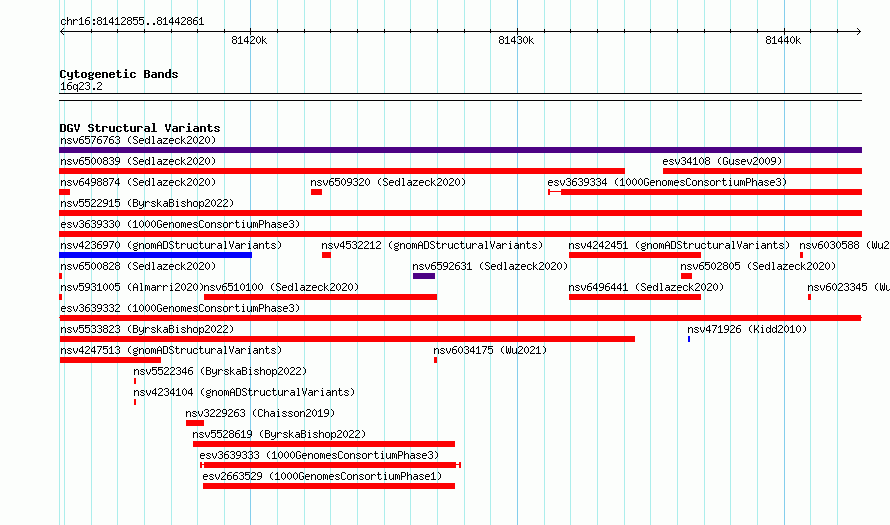Open nsv4532212 (gnomADStructuralVariants) label
This screenshot has width=890, height=525.
432,245
